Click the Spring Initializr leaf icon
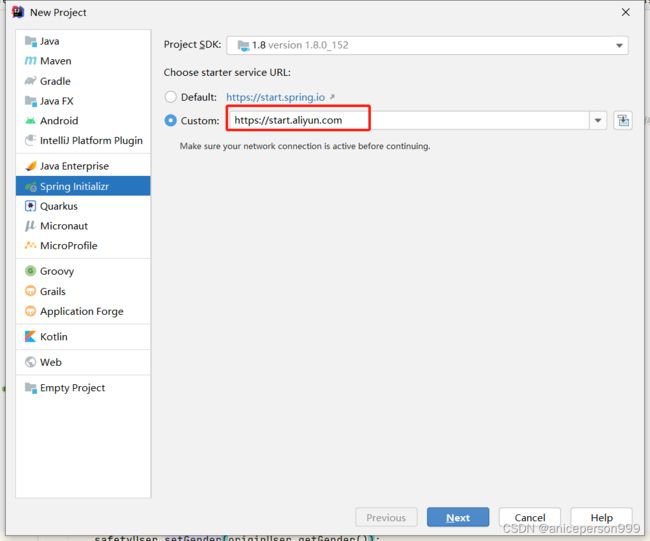Image resolution: width=650 pixels, height=541 pixels. click(x=31, y=187)
